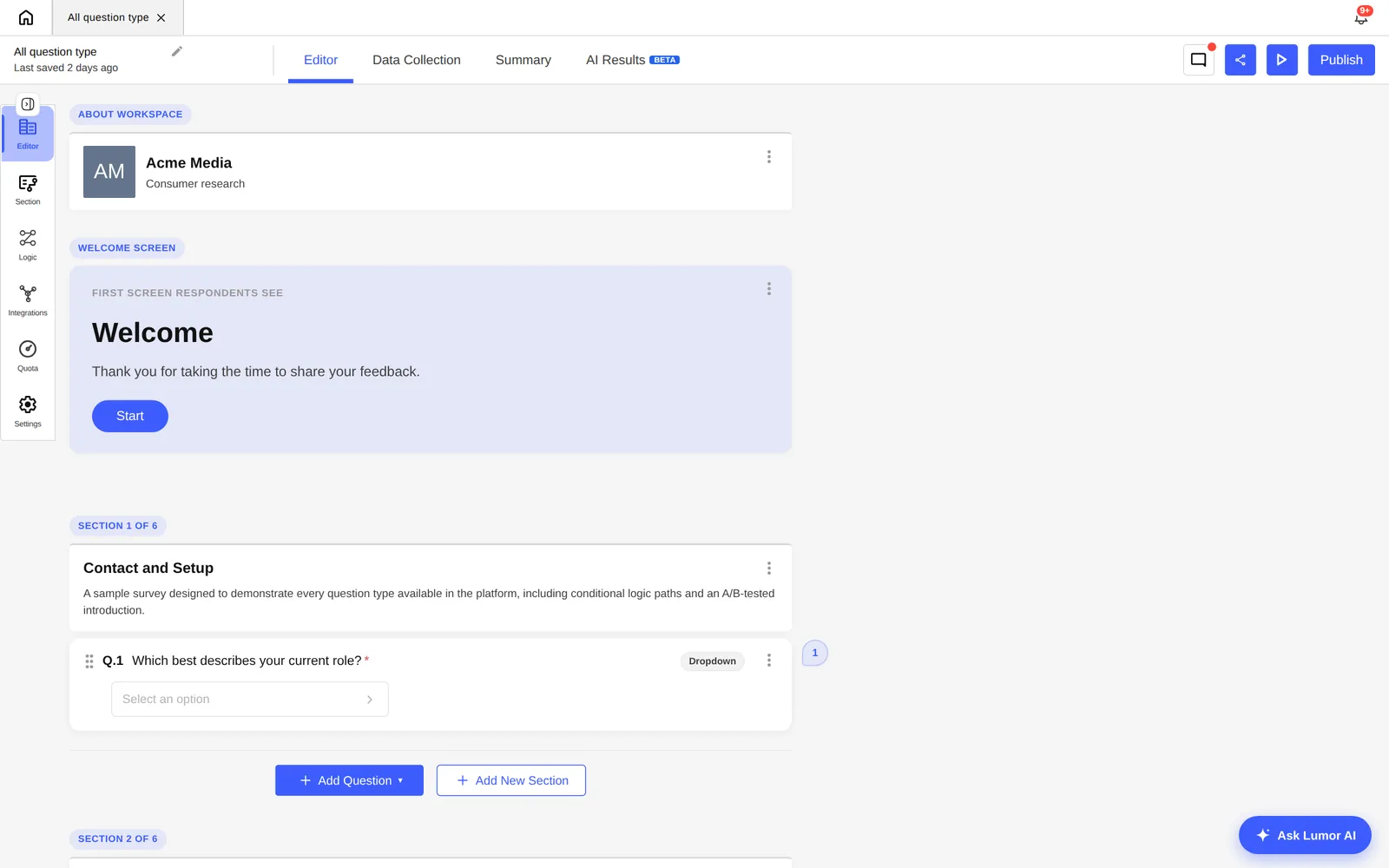Viewport: 1389px width, 868px height.
Task: Click the Dropdown question type badge
Action: (x=713, y=661)
